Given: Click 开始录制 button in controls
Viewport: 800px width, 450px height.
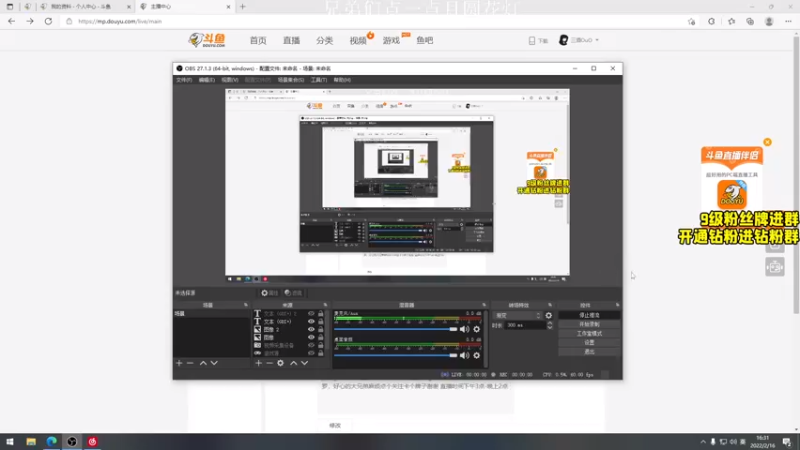Looking at the screenshot, I should [x=589, y=324].
